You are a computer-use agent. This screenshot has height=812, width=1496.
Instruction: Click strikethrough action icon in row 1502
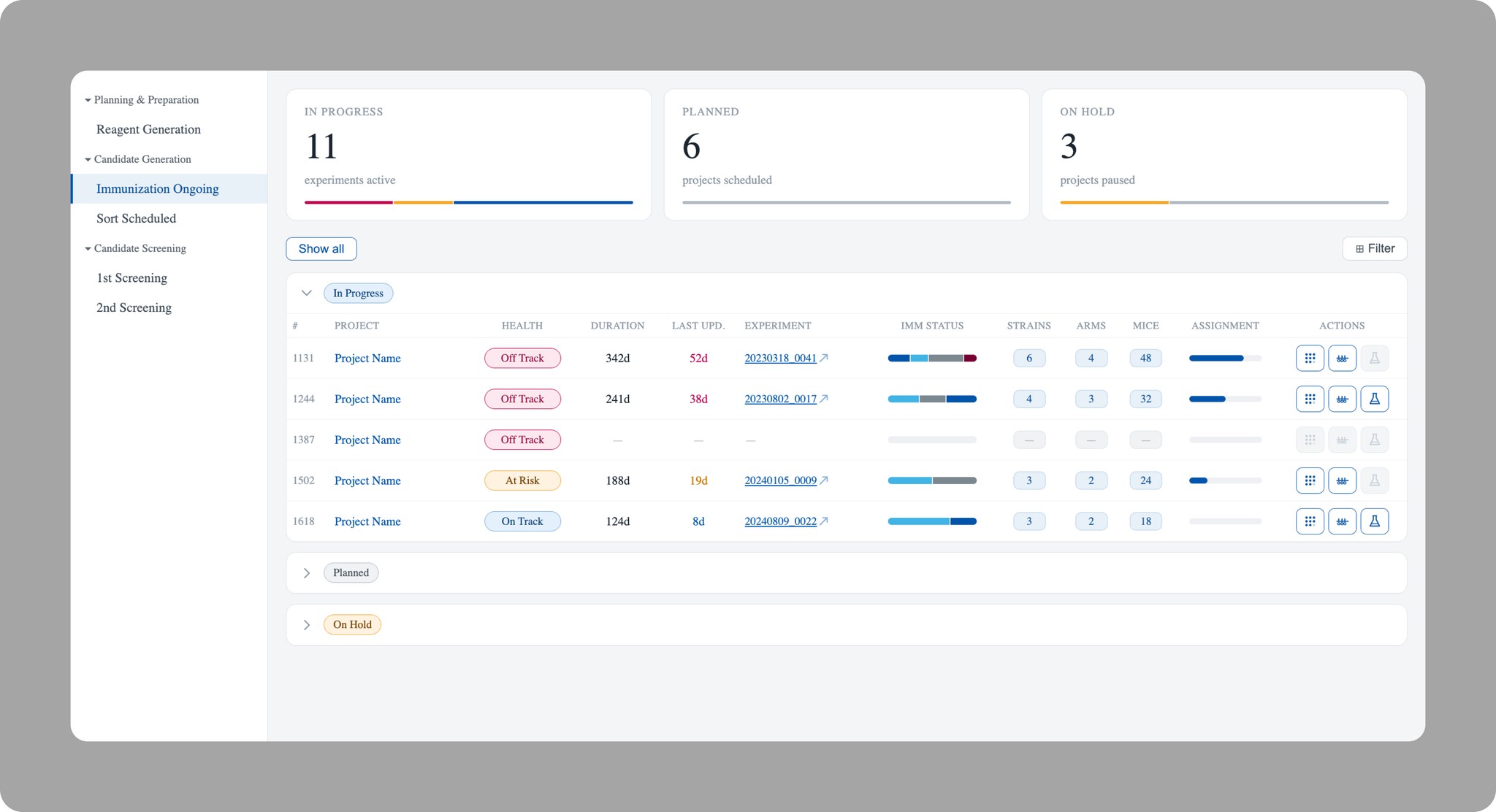pyautogui.click(x=1342, y=480)
